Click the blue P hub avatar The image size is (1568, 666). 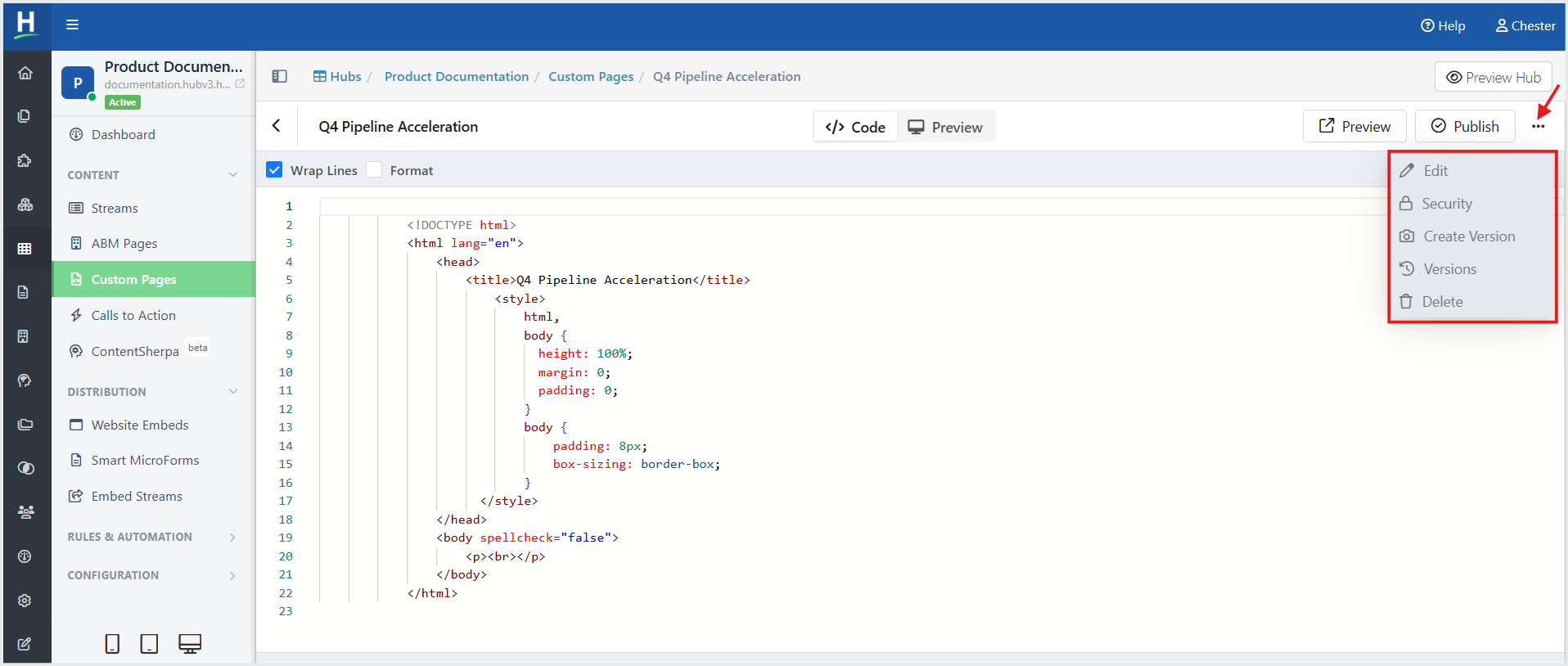click(x=78, y=83)
